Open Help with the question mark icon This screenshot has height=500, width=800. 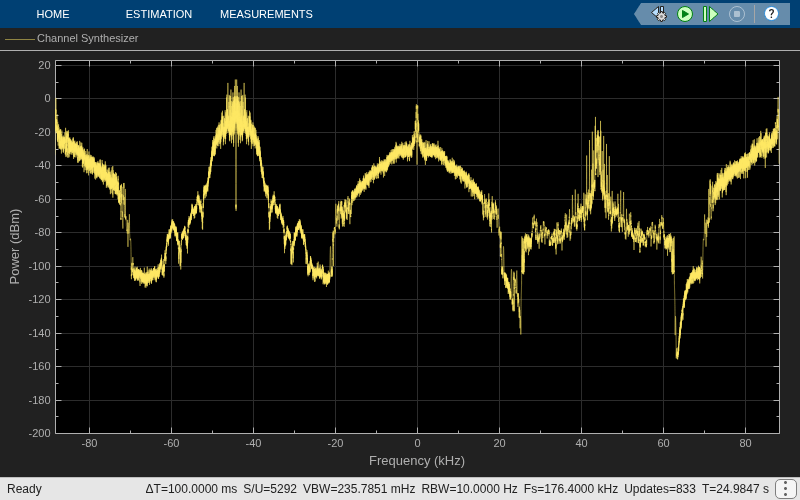771,14
